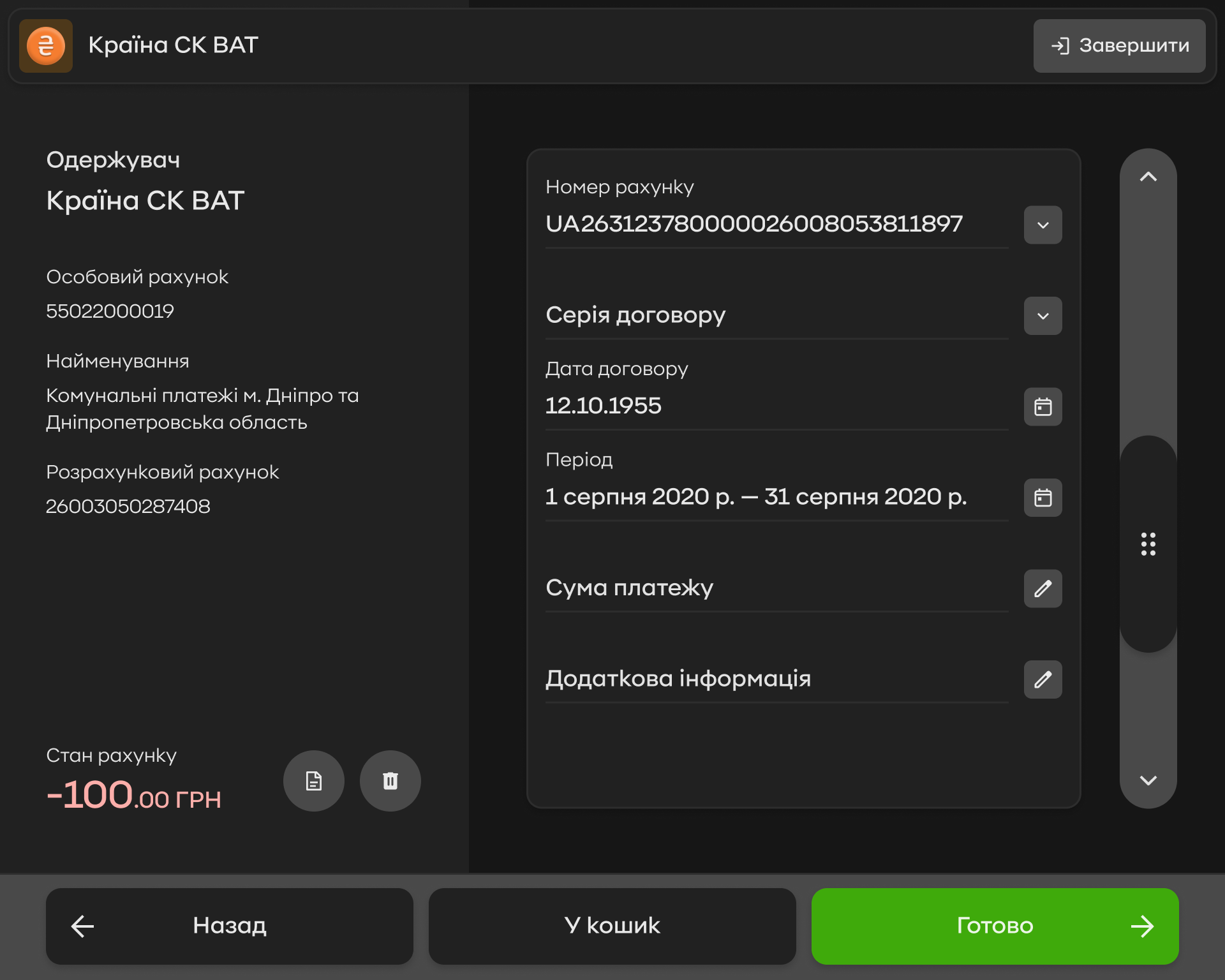Click the Додаткова інформація input field
This screenshot has height=980, width=1225.
point(777,679)
